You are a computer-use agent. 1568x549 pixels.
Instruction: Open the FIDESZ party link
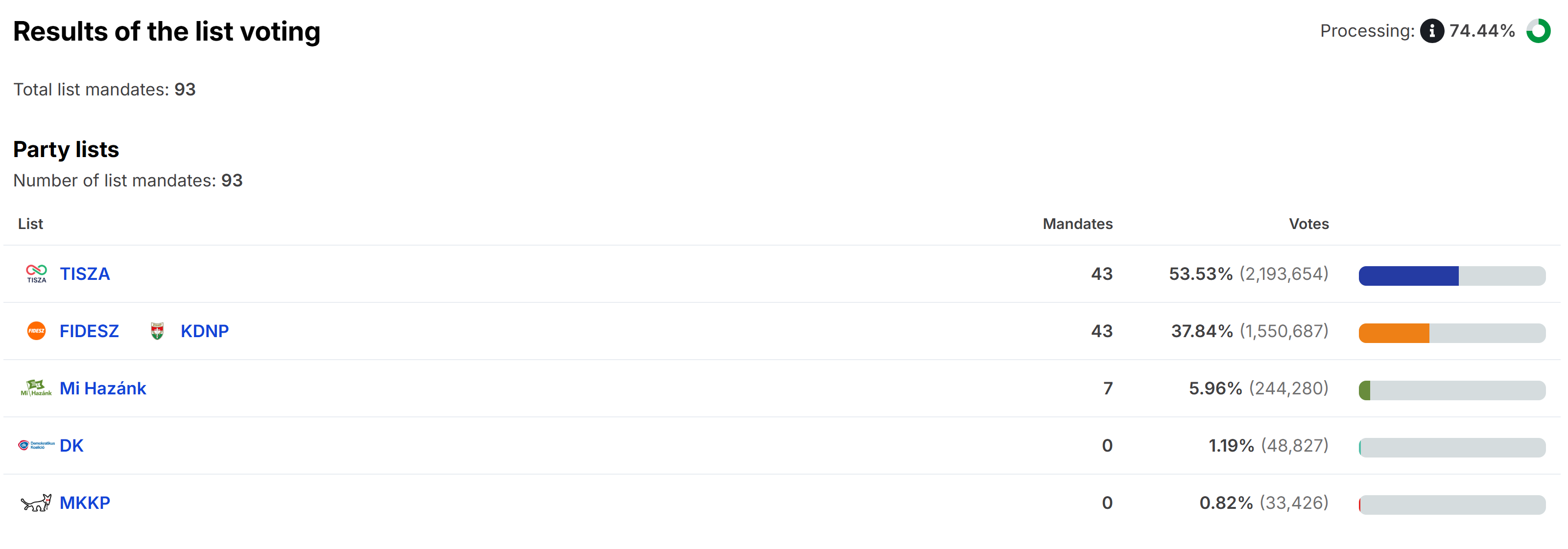89,331
